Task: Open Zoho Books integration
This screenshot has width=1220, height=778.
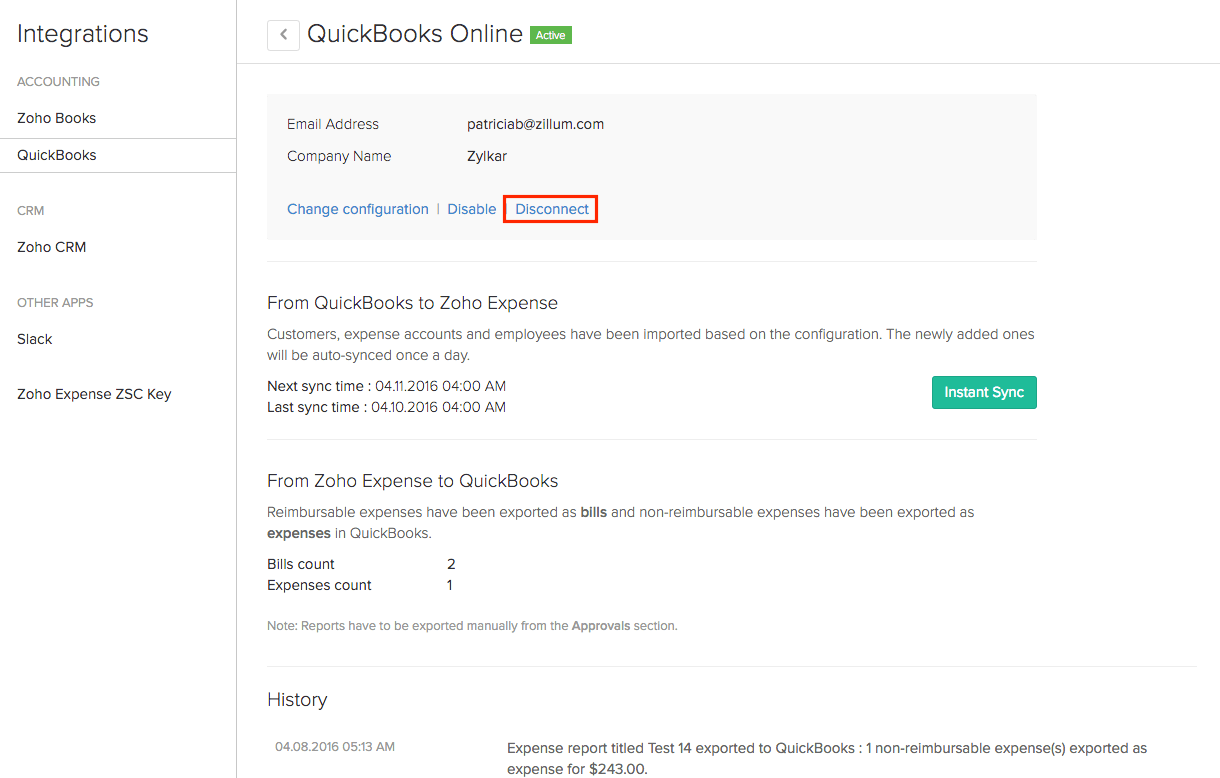Action: 57,118
